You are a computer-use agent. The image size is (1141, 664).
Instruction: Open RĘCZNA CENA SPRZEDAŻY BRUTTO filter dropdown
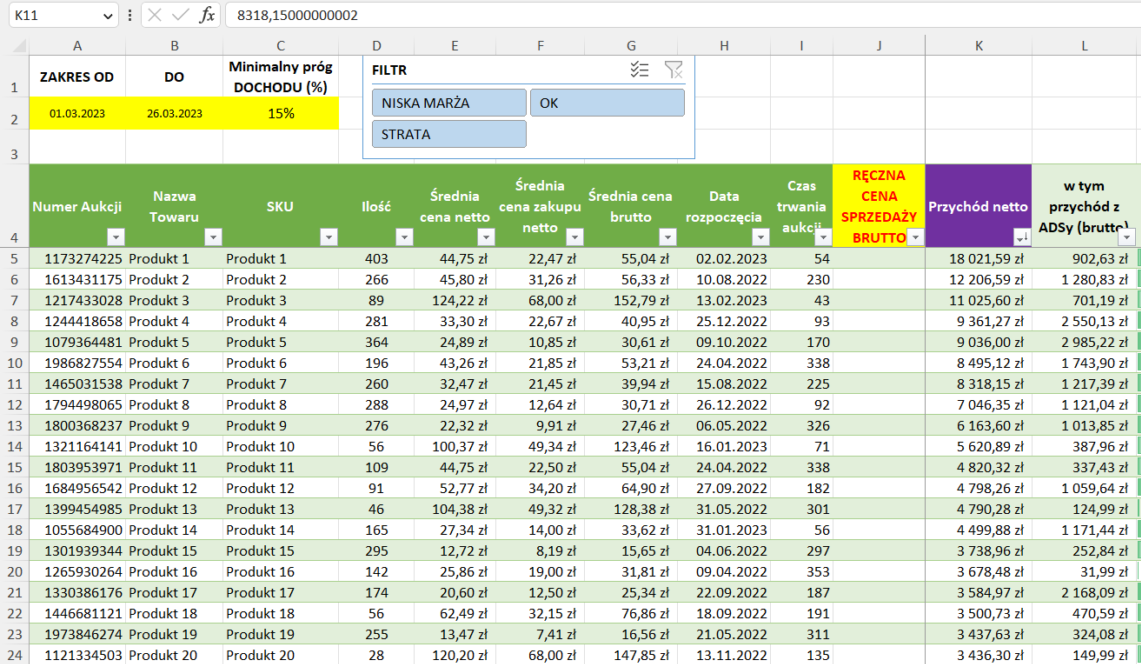[x=915, y=237]
